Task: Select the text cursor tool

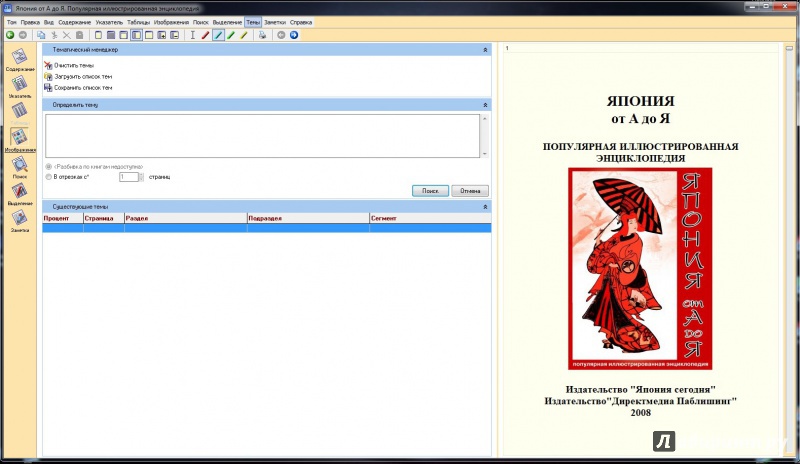Action: (x=193, y=35)
